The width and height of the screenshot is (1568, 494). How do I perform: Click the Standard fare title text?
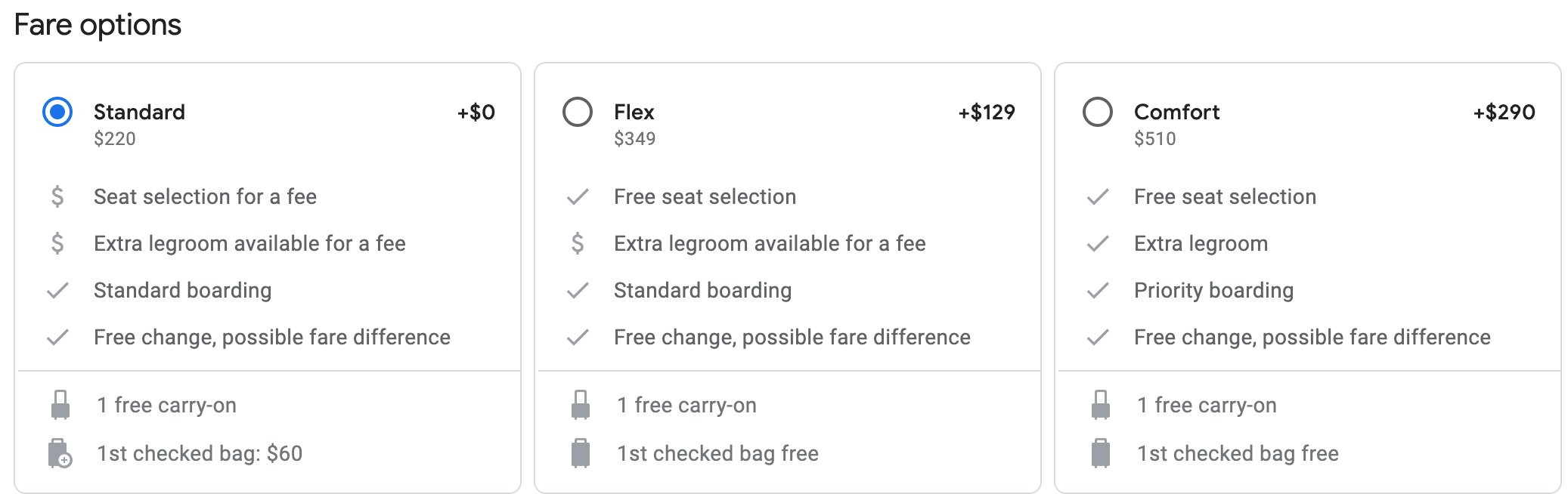point(139,113)
